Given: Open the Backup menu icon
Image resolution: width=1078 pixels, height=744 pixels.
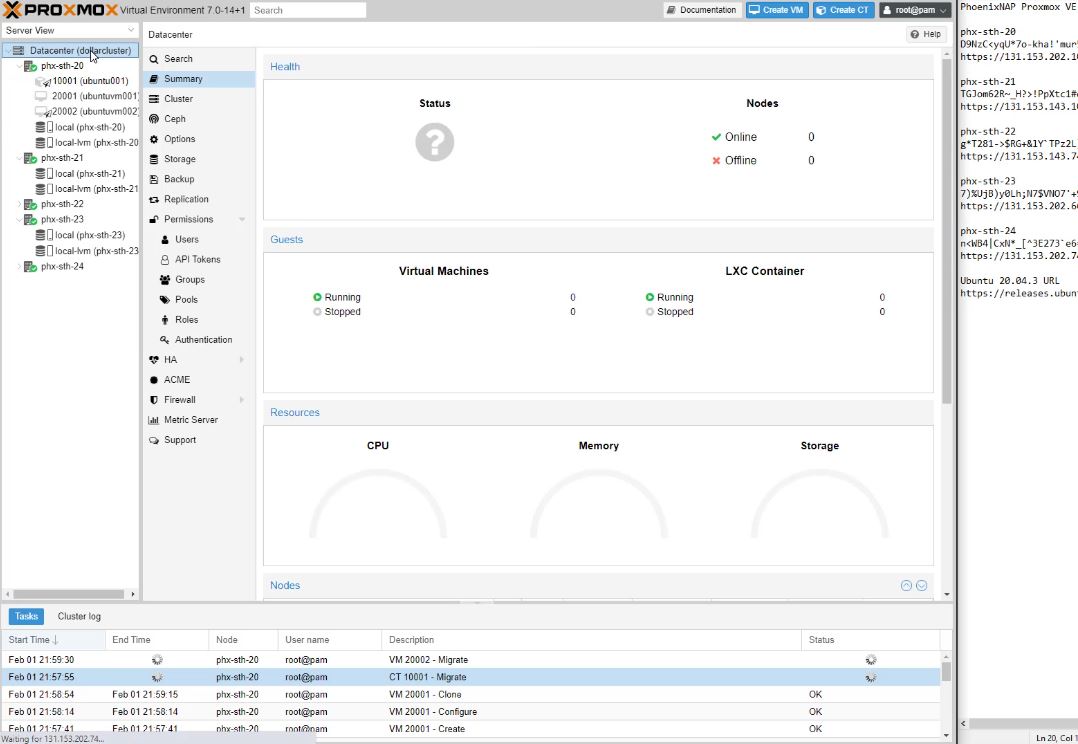Looking at the screenshot, I should 154,179.
